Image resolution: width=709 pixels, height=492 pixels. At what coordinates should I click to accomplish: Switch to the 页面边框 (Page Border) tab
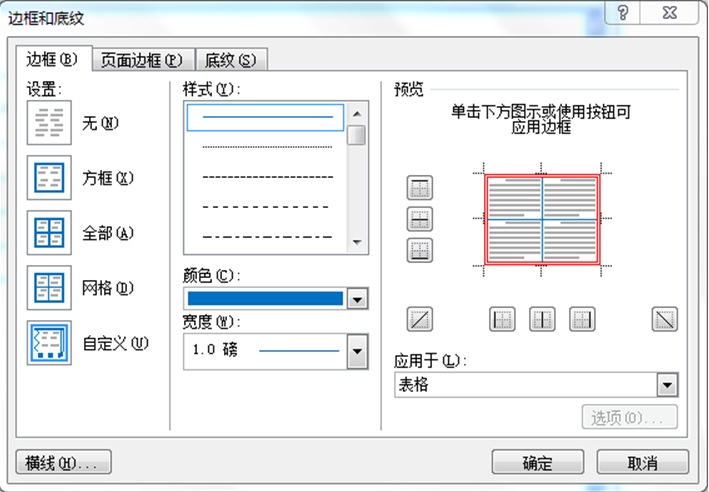[143, 60]
